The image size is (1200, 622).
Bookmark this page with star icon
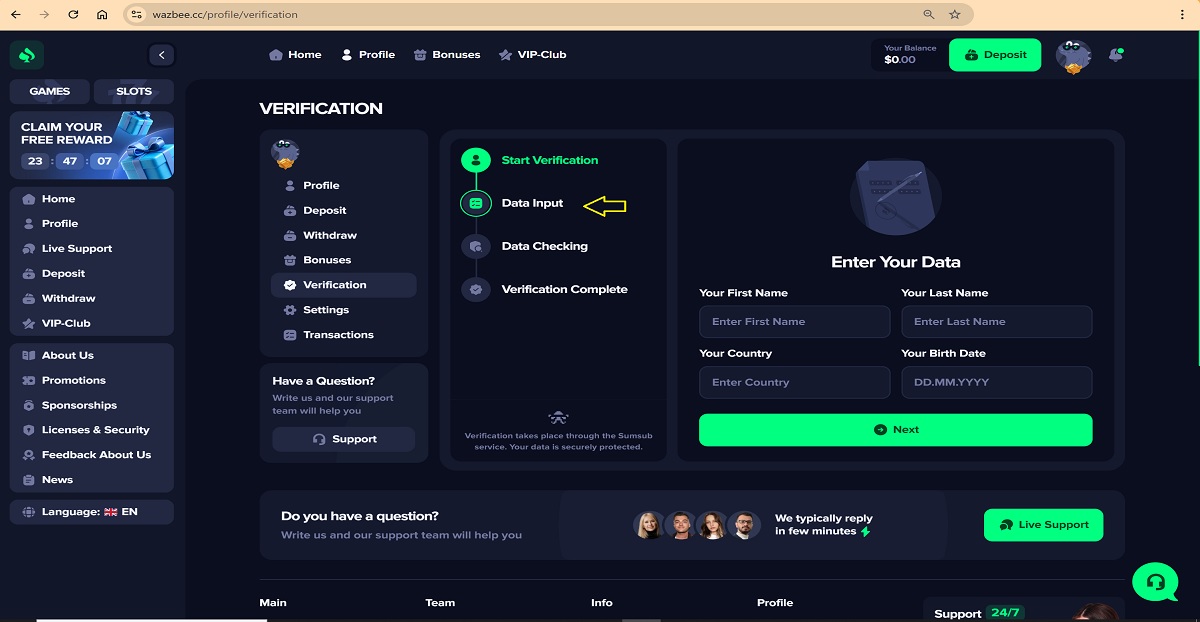[x=955, y=15]
